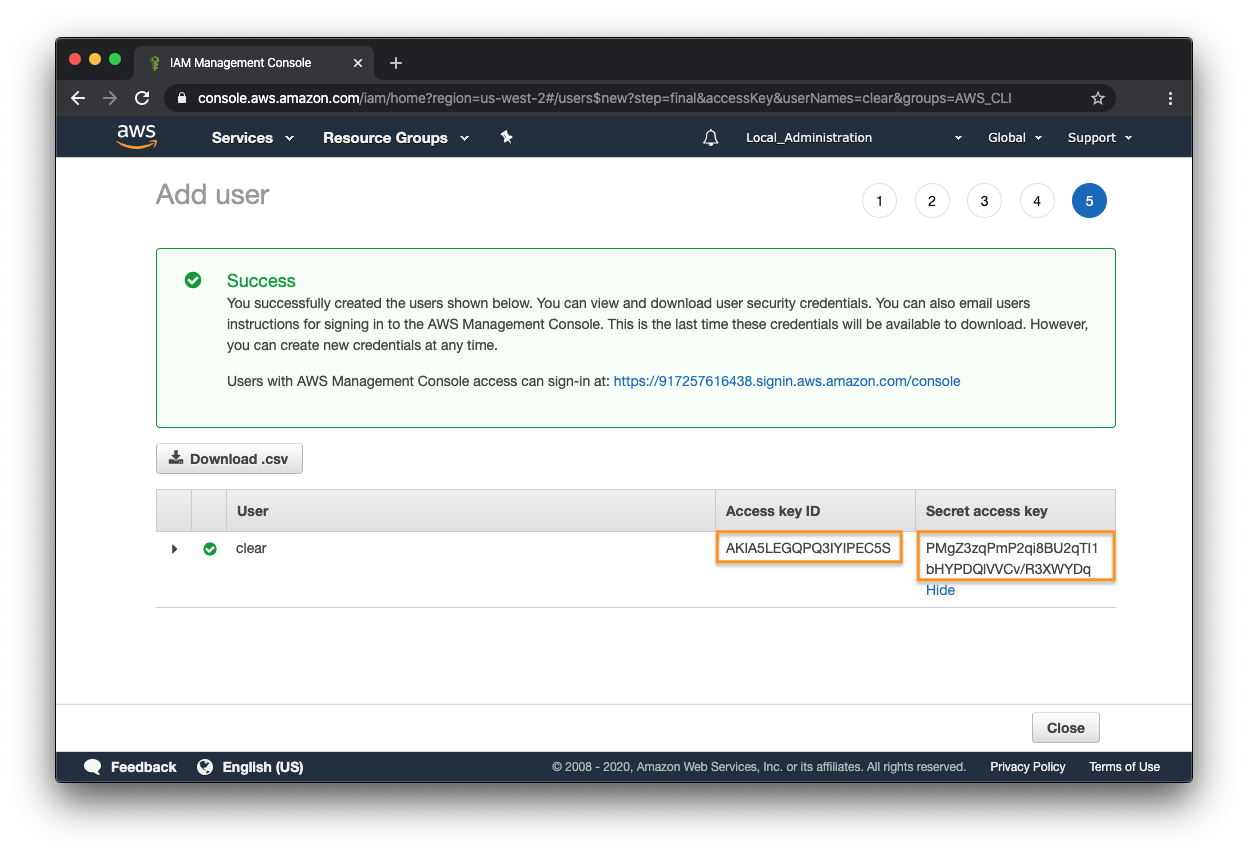Viewport: 1248px width, 856px height.
Task: Click the pin shortcut icon in navbar
Action: (x=507, y=137)
